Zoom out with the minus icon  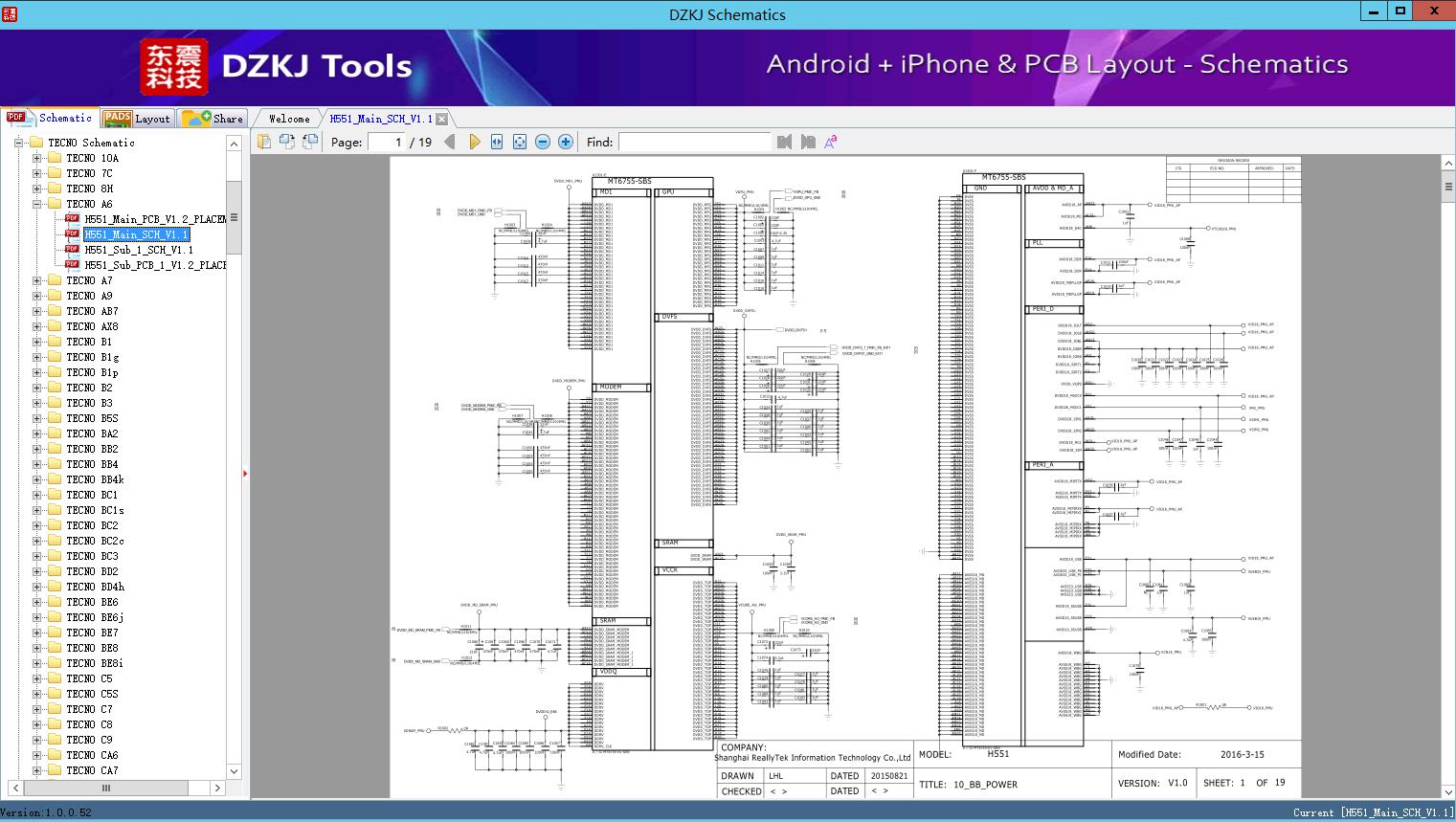pyautogui.click(x=543, y=142)
